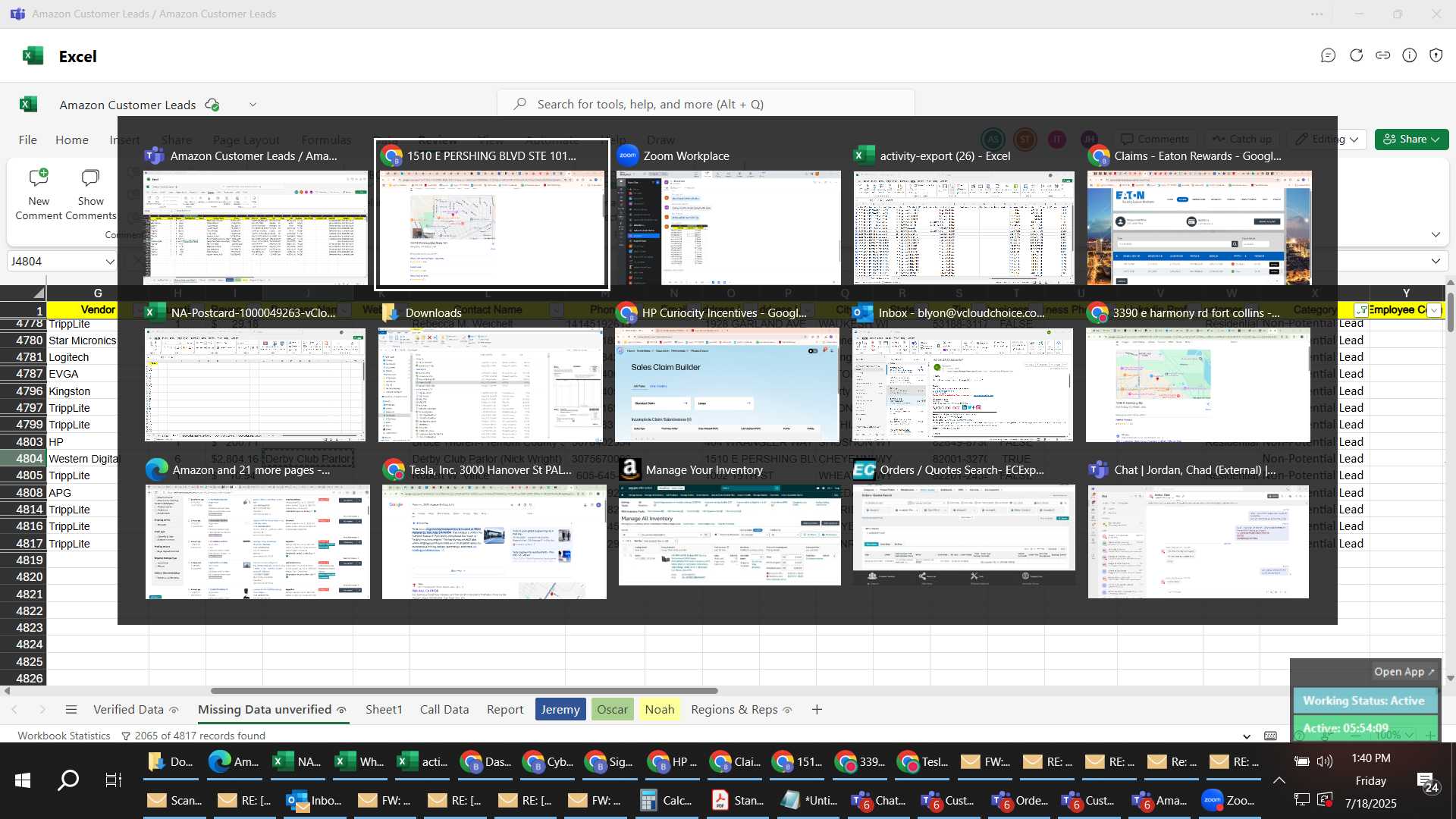Open Task View from taskbar
Image resolution: width=1456 pixels, height=819 pixels.
click(113, 780)
